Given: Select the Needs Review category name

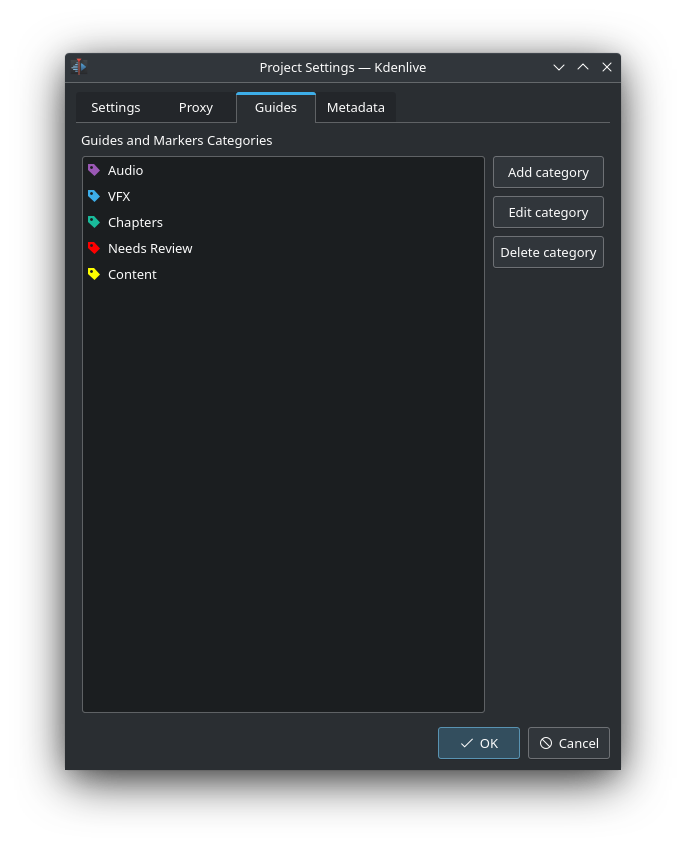Looking at the screenshot, I should click(x=150, y=248).
